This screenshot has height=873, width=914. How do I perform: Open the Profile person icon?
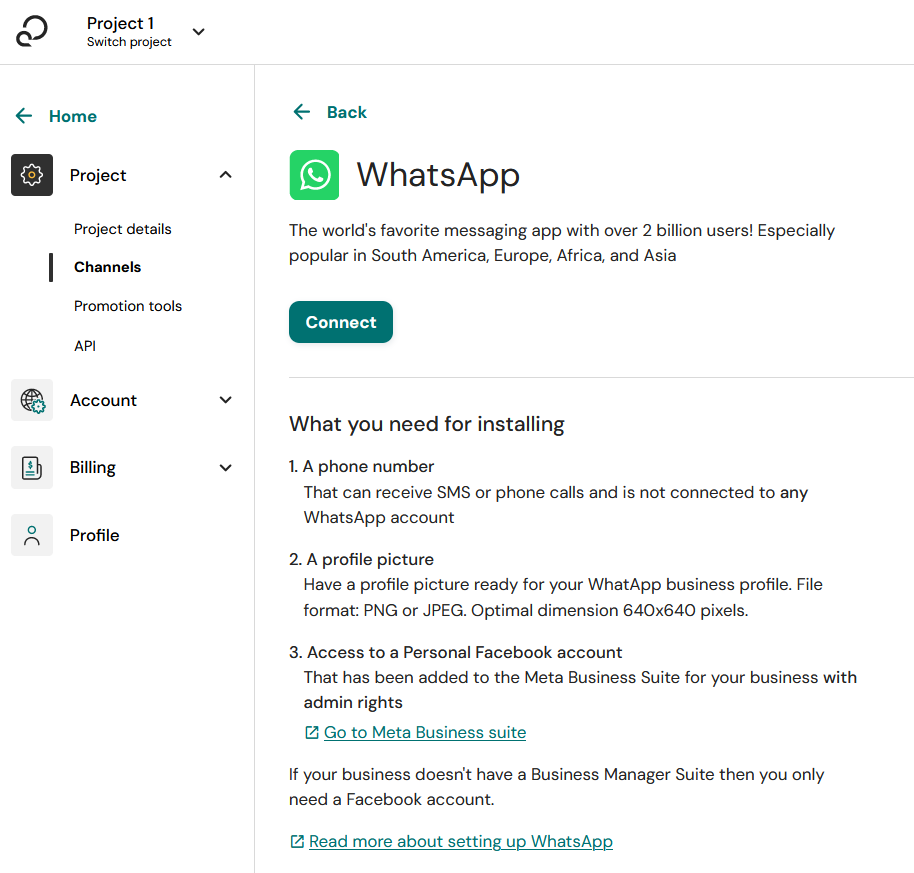[x=32, y=535]
